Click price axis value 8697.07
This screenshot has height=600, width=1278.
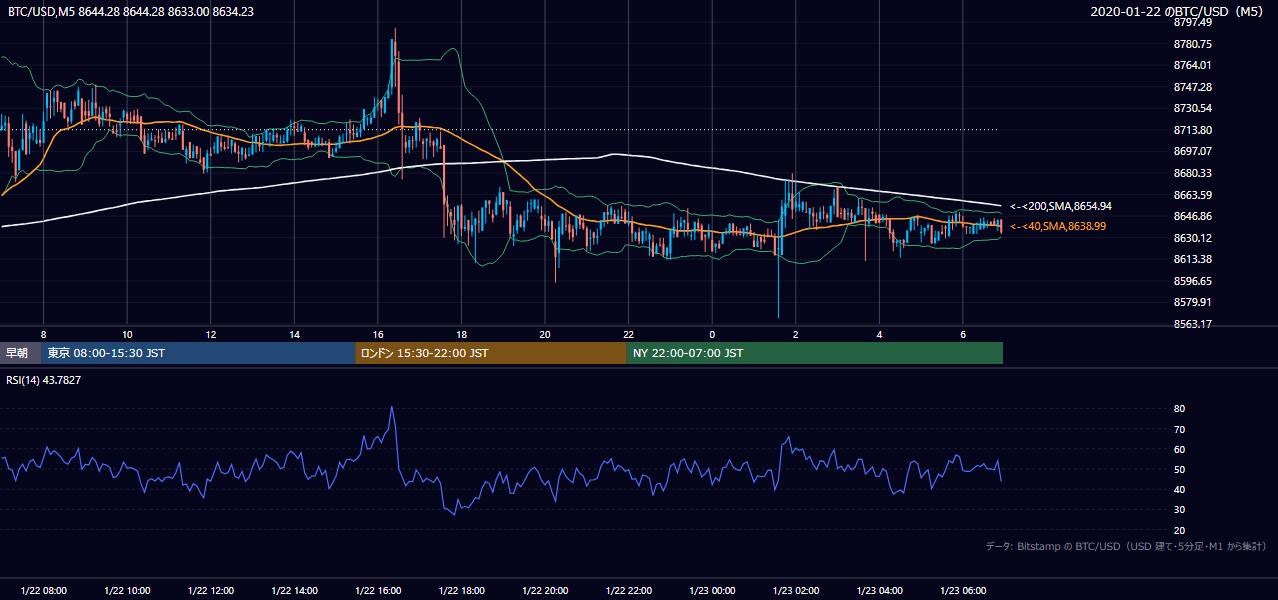point(1193,151)
